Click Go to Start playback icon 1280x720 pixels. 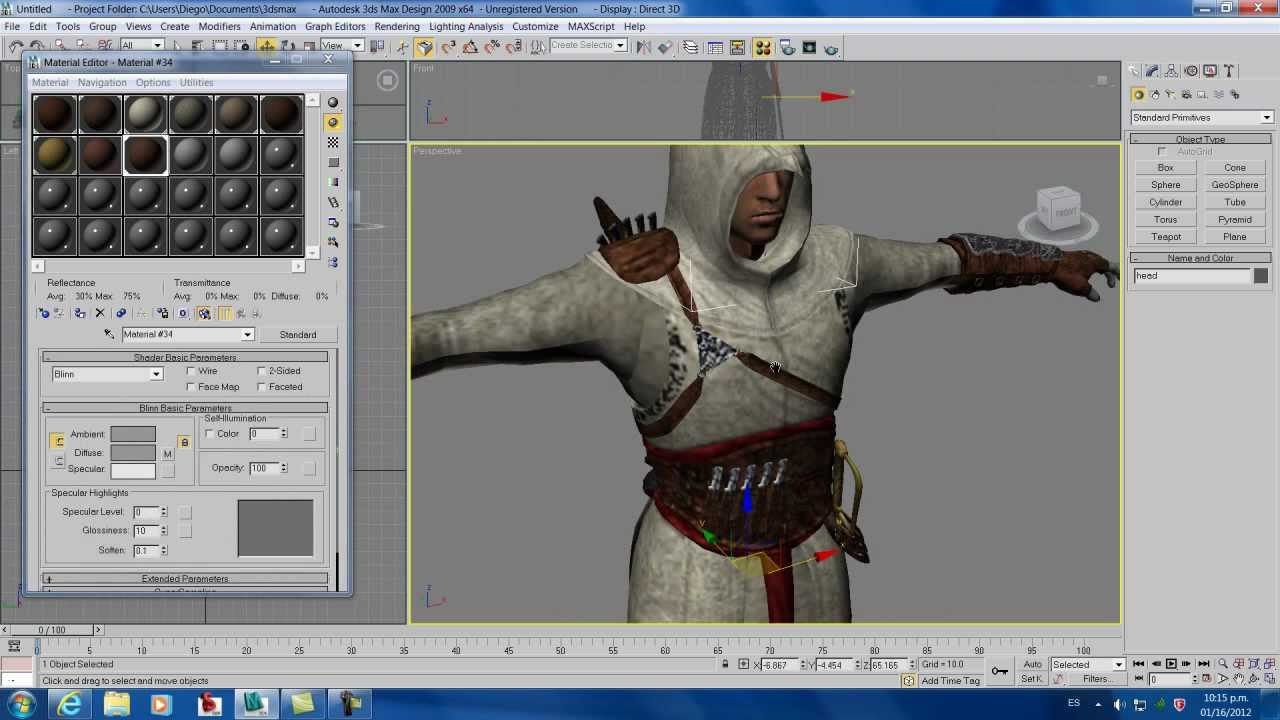click(1138, 664)
